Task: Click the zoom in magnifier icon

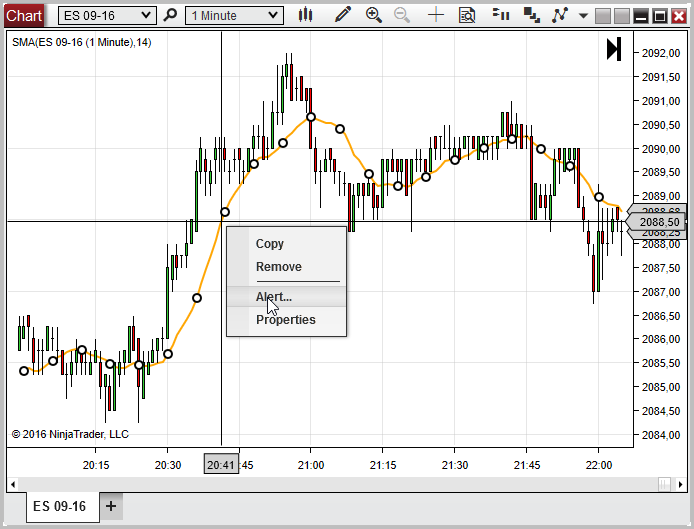Action: [x=374, y=16]
